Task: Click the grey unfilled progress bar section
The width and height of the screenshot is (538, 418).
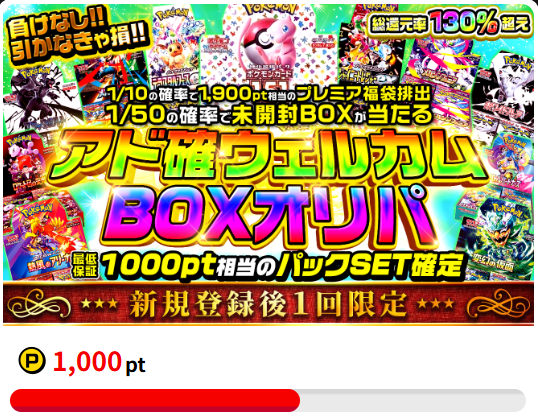Action: tap(413, 400)
